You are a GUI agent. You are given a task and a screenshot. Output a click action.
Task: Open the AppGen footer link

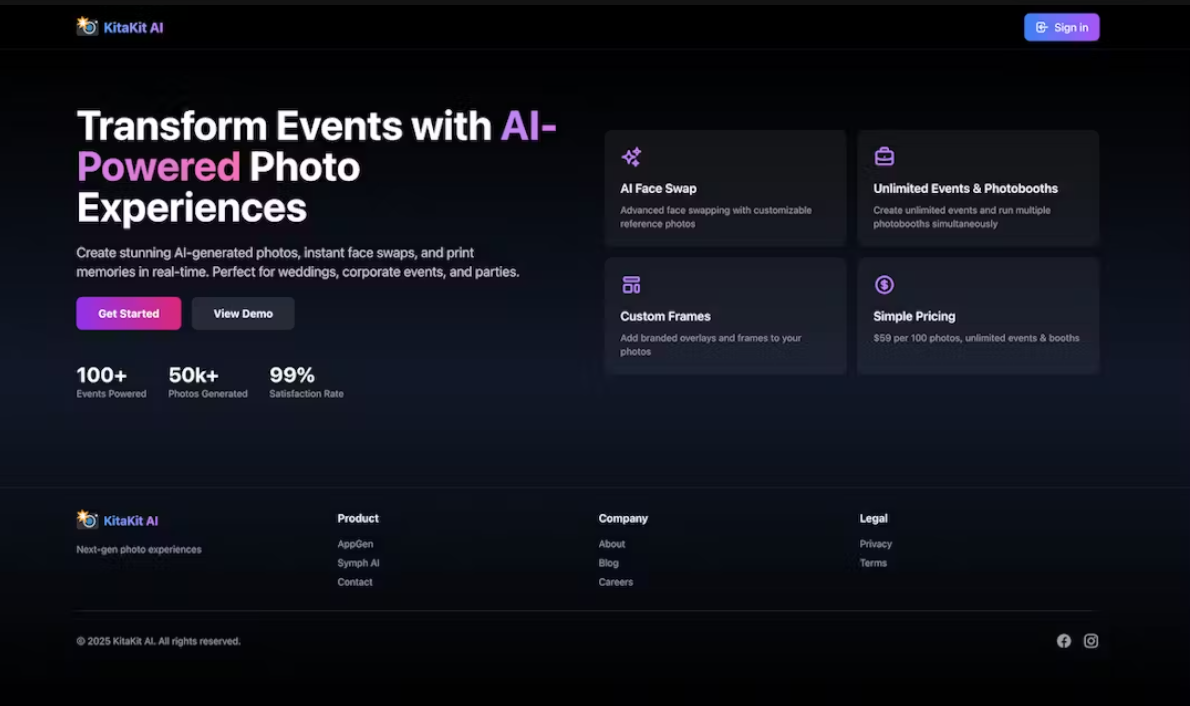tap(355, 544)
